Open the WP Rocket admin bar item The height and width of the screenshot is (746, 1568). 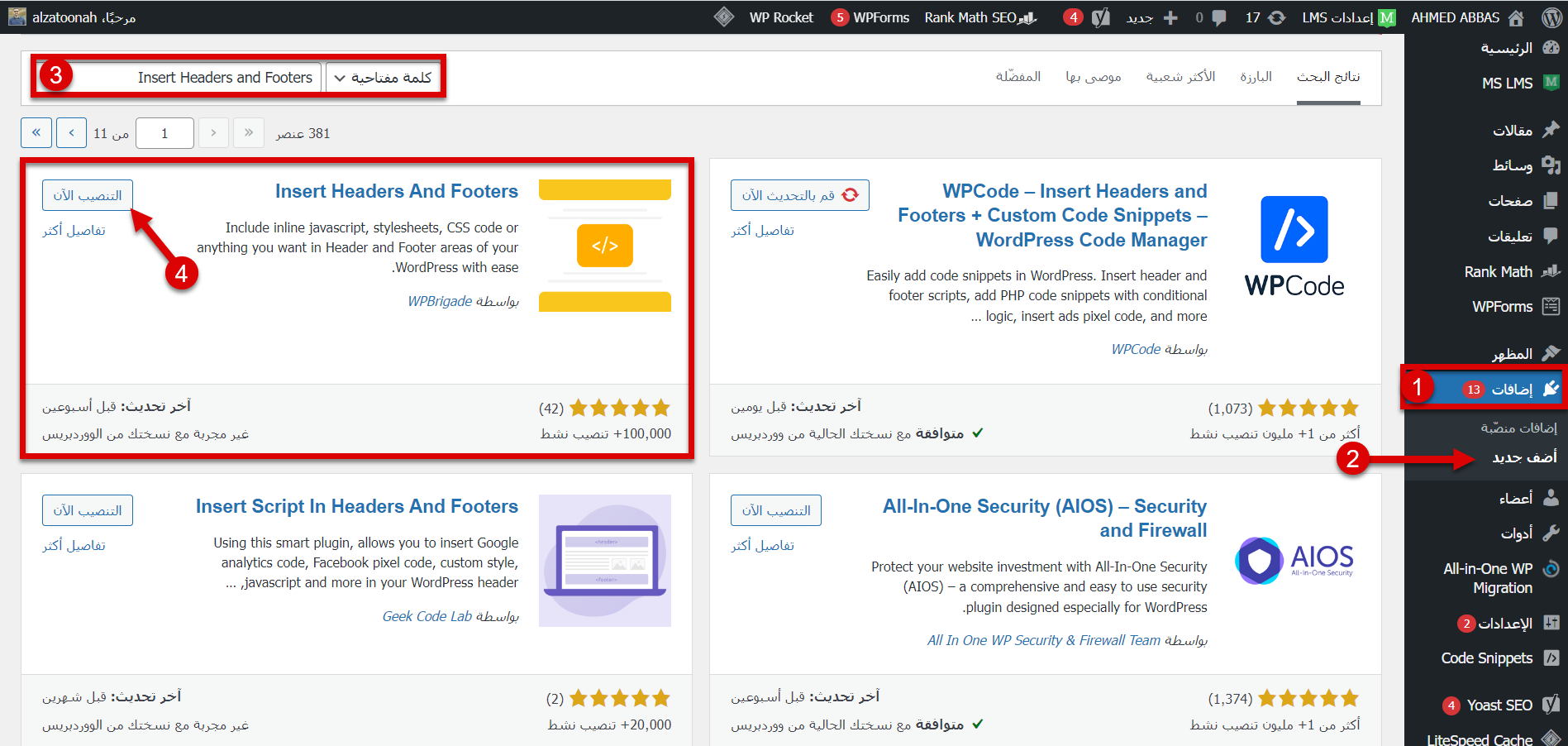click(780, 17)
